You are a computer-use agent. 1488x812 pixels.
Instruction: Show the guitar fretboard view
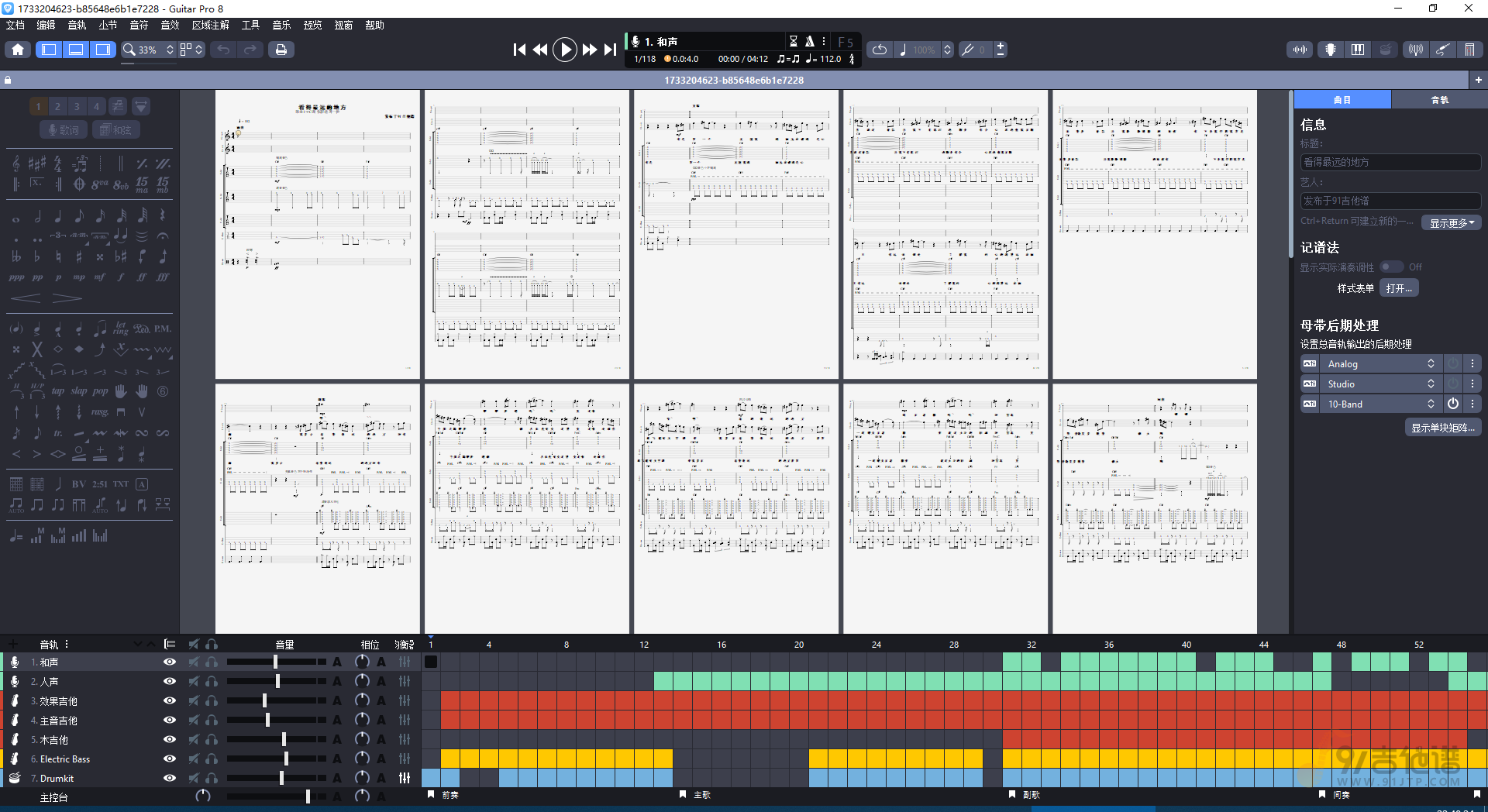coord(1331,50)
